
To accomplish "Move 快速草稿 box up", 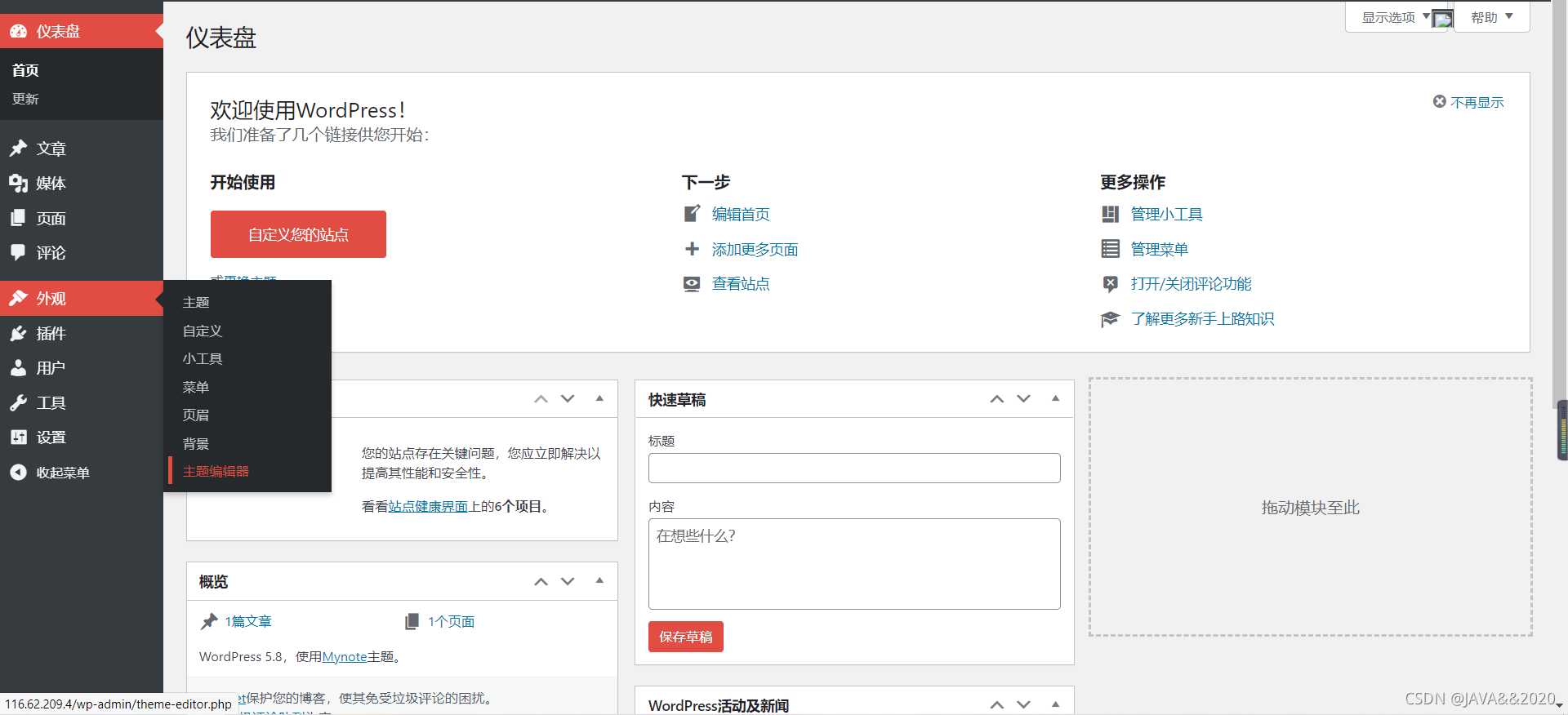I will [996, 399].
